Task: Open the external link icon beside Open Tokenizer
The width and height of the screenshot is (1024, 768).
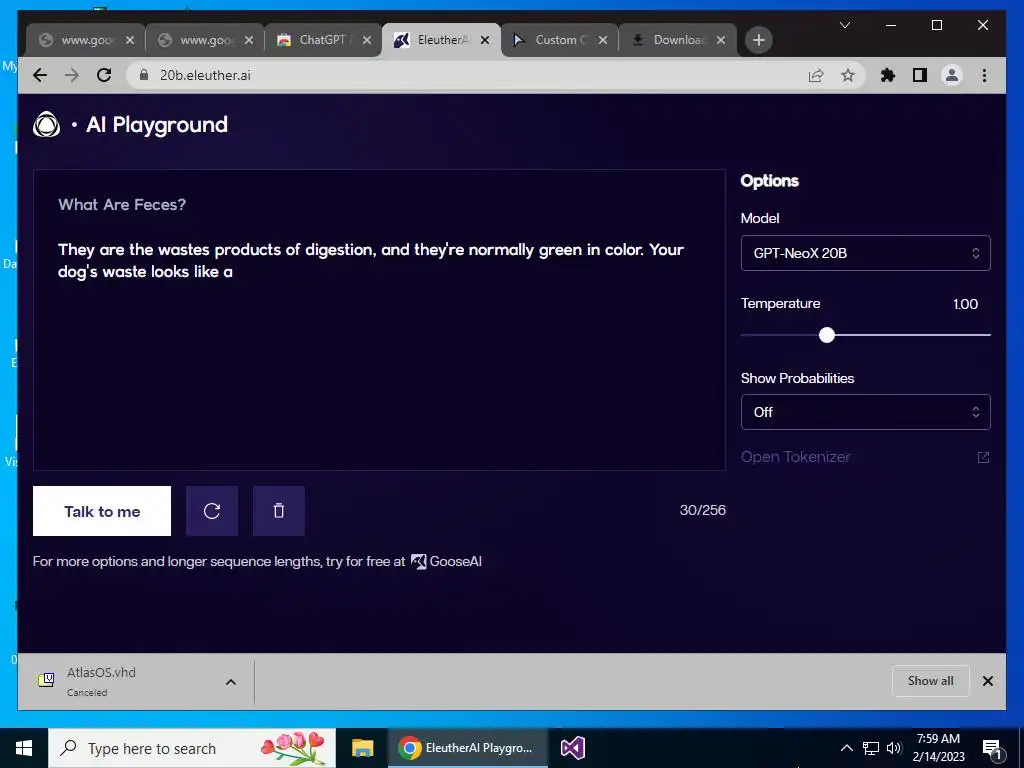Action: pyautogui.click(x=983, y=457)
